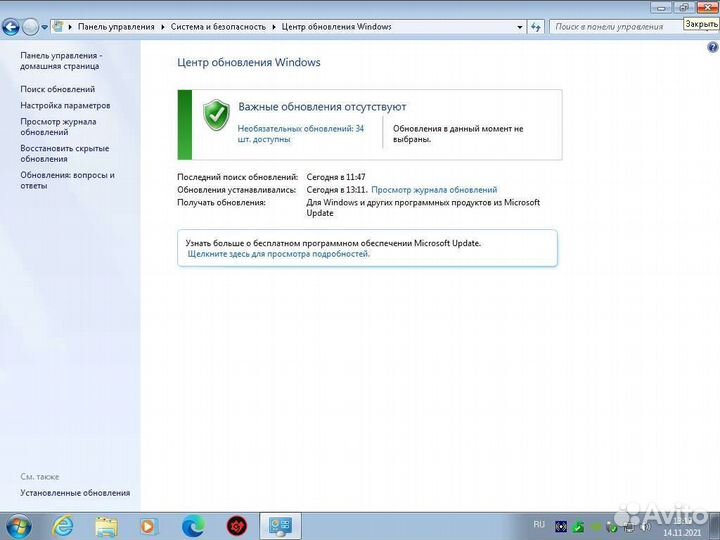The height and width of the screenshot is (540, 720).
Task: Launch Internet Explorer from the taskbar
Action: pos(63,525)
